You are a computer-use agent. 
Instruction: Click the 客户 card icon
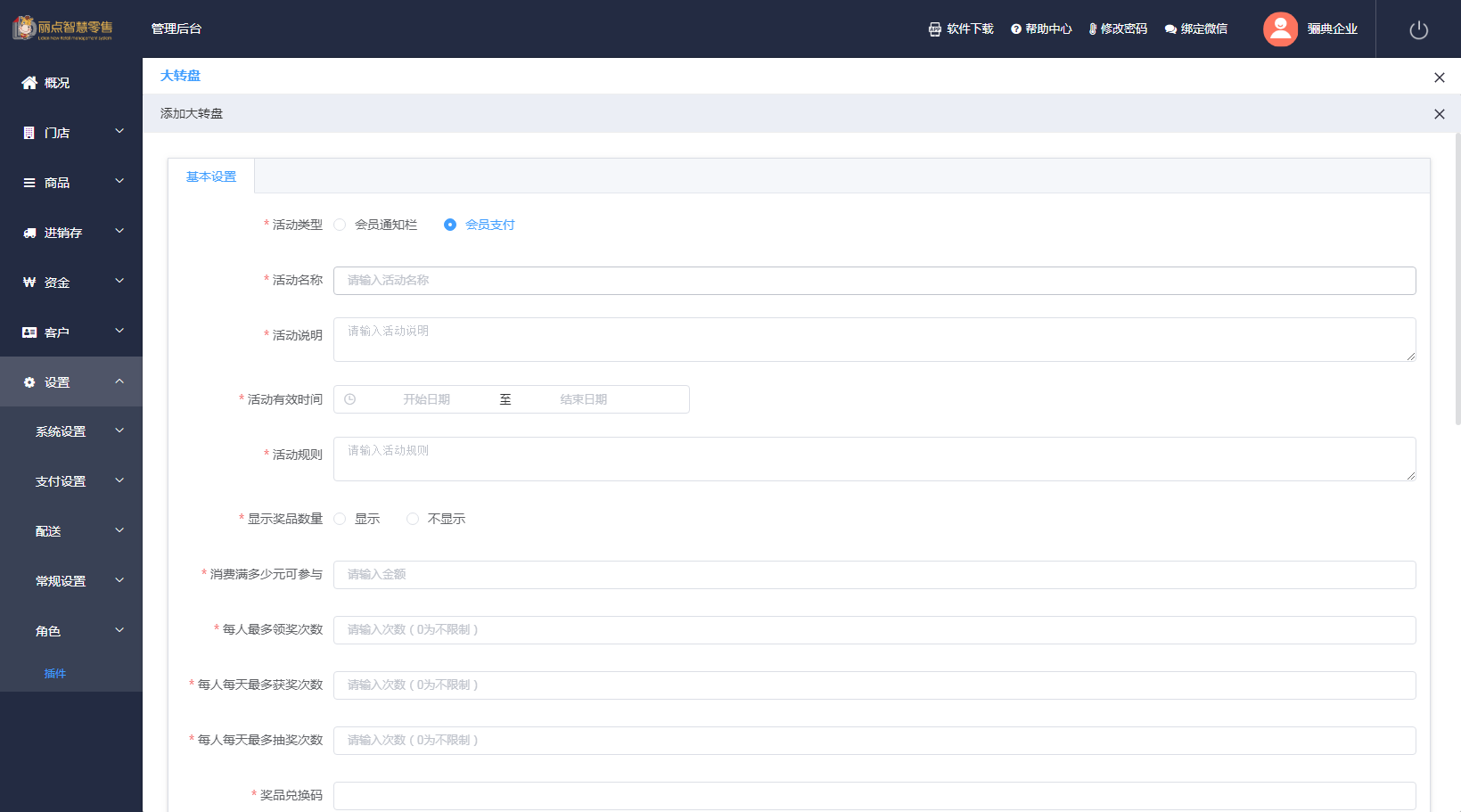click(29, 332)
